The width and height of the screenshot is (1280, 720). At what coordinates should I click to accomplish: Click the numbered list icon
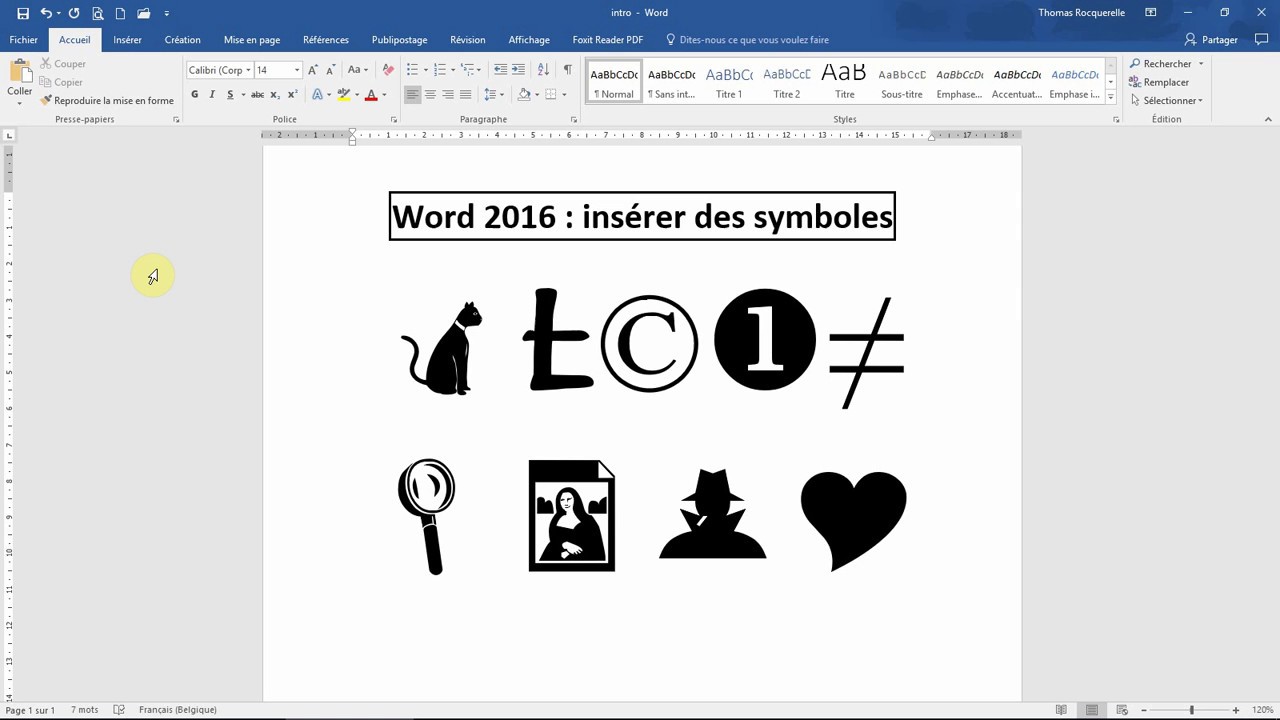click(440, 70)
